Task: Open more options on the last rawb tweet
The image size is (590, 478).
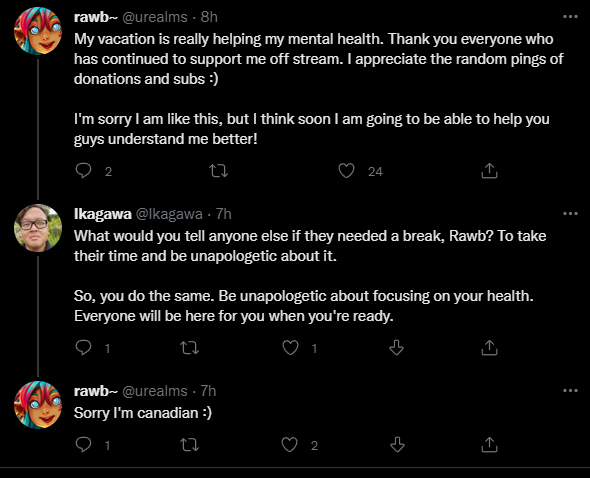Action: [570, 391]
